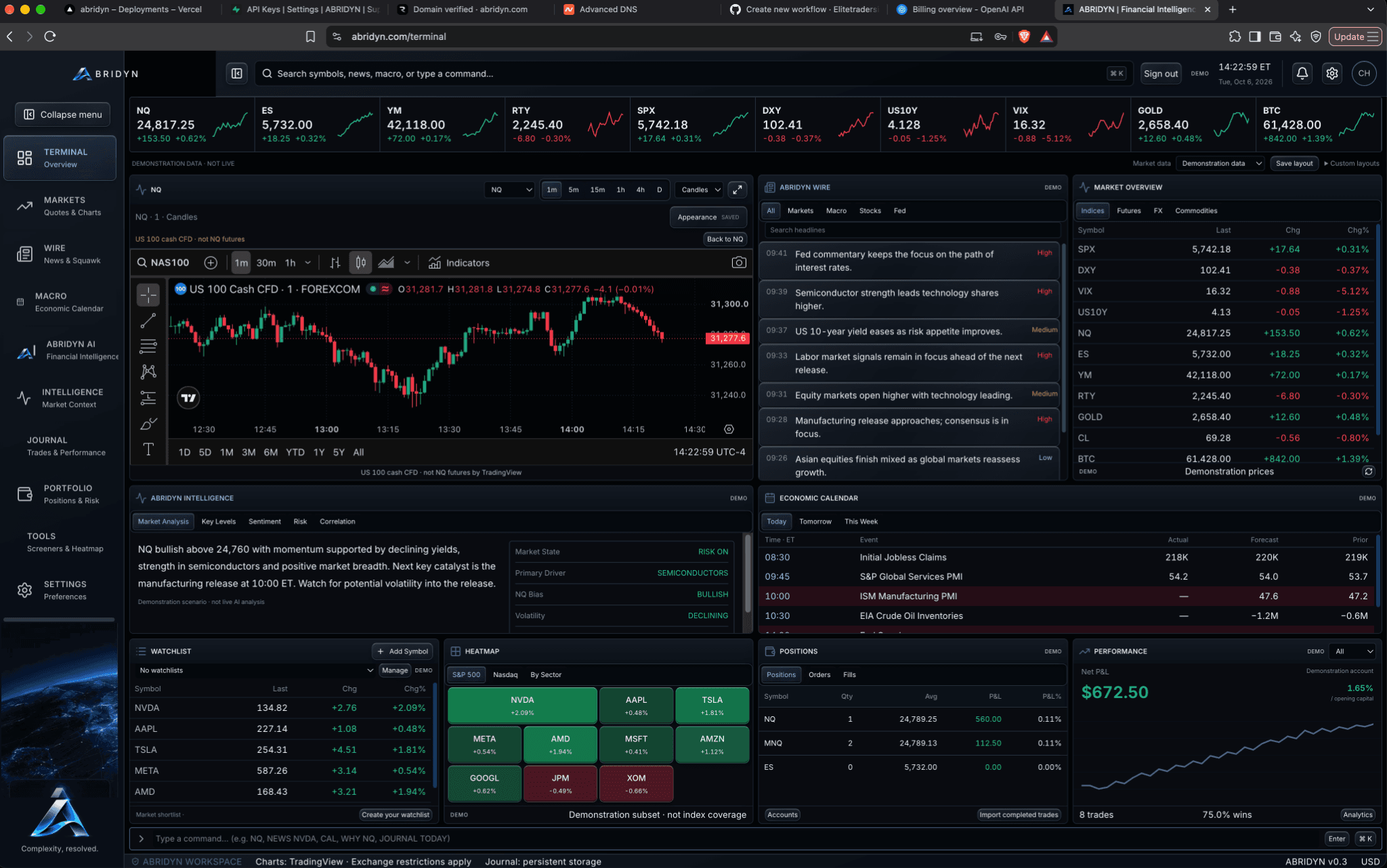Select the 1M chart date range
This screenshot has width=1387, height=868.
click(x=227, y=452)
